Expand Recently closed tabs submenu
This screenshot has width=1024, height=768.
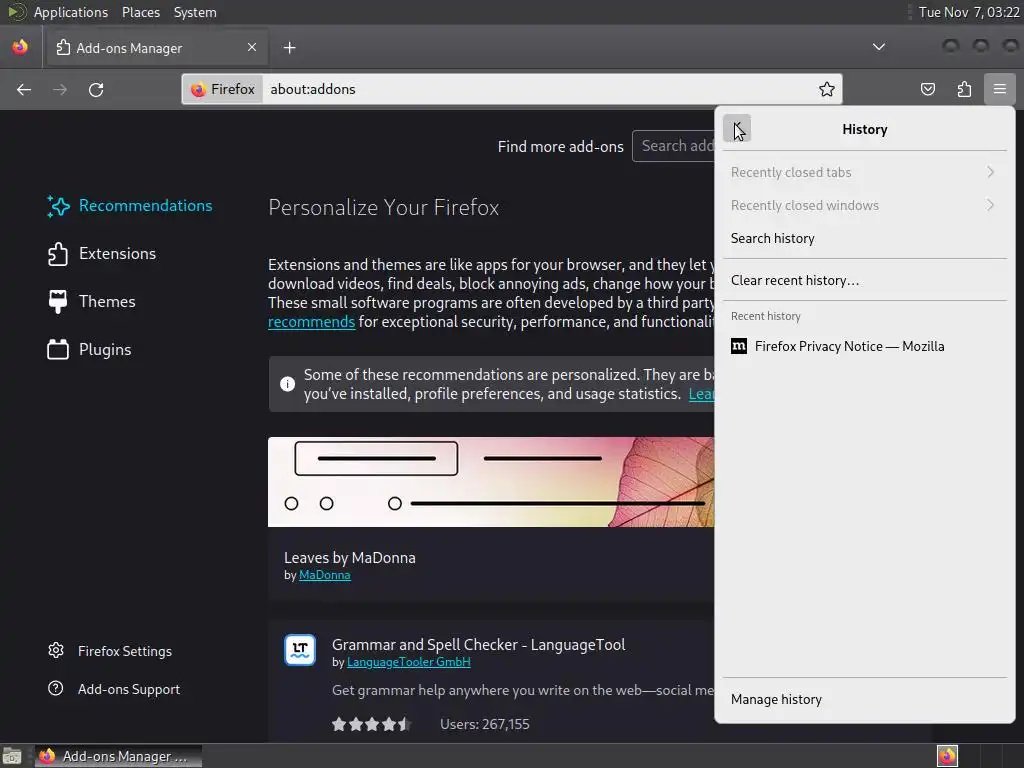click(865, 172)
